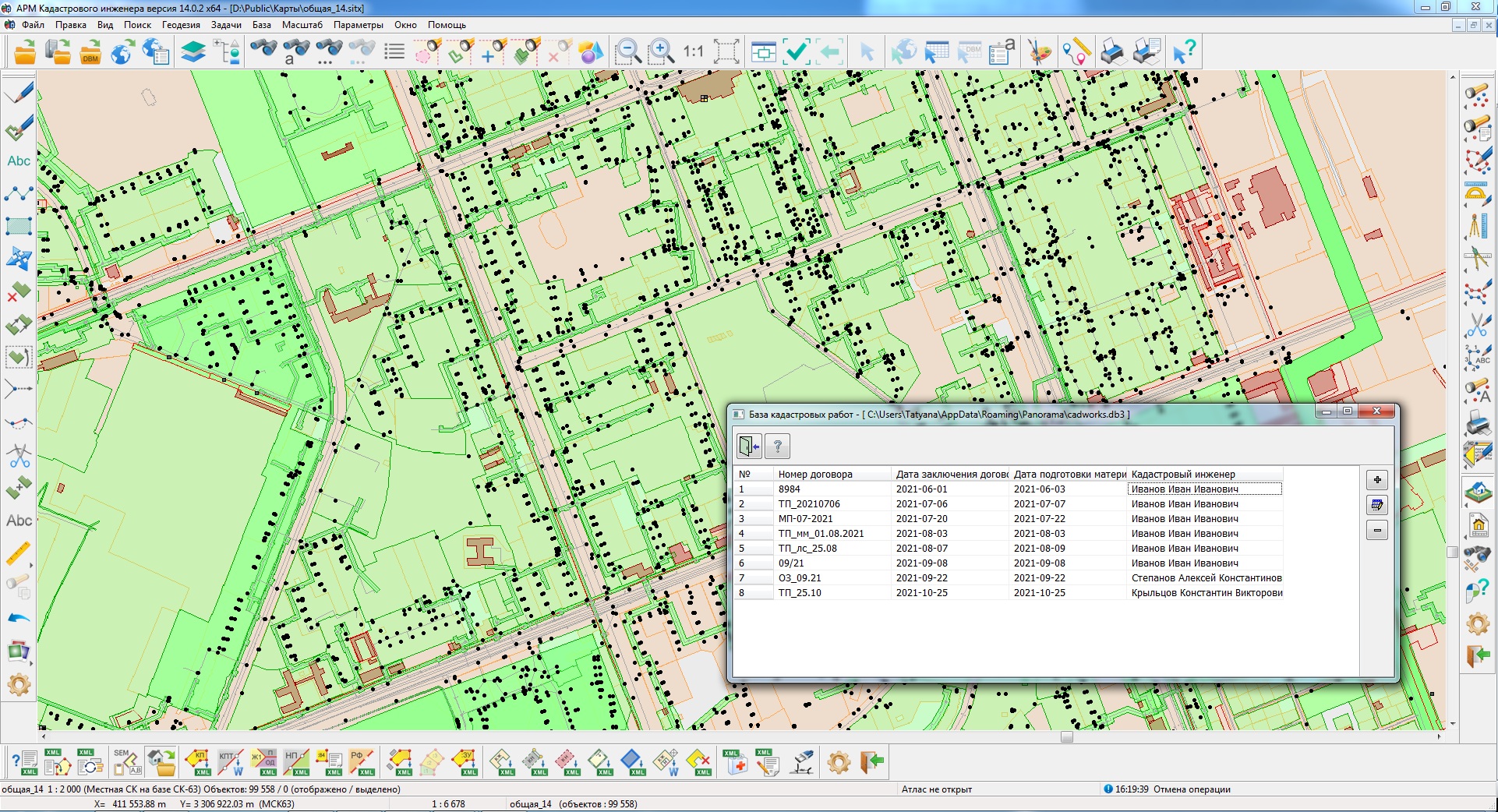The width and height of the screenshot is (1498, 812).
Task: Click the gear settings icon in left panel
Action: coord(19,684)
